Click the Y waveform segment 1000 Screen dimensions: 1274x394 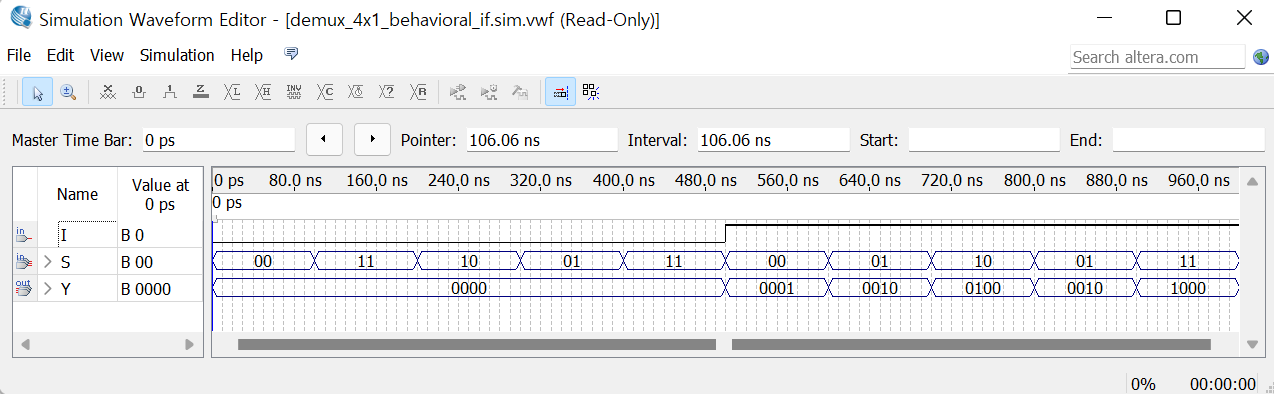pyautogui.click(x=1187, y=288)
